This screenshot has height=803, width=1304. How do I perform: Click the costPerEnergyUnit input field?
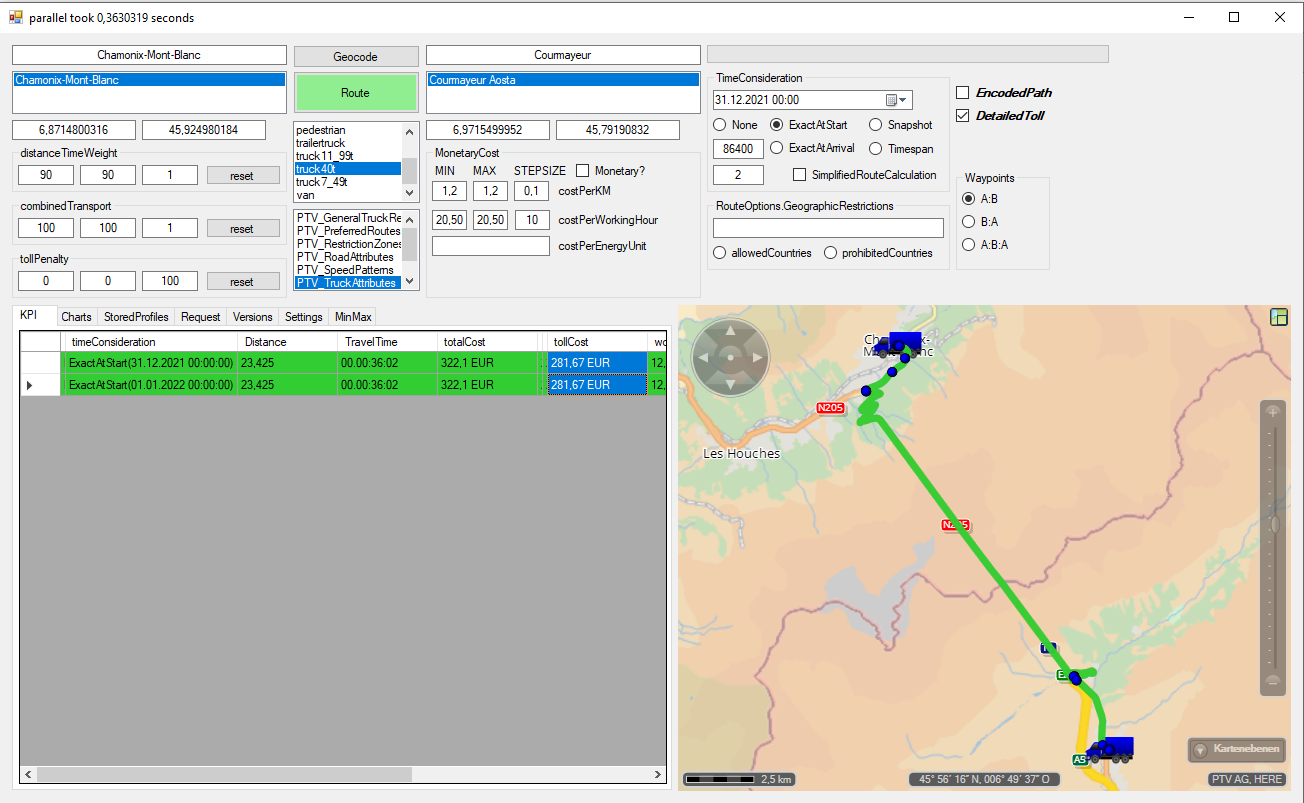click(x=491, y=246)
